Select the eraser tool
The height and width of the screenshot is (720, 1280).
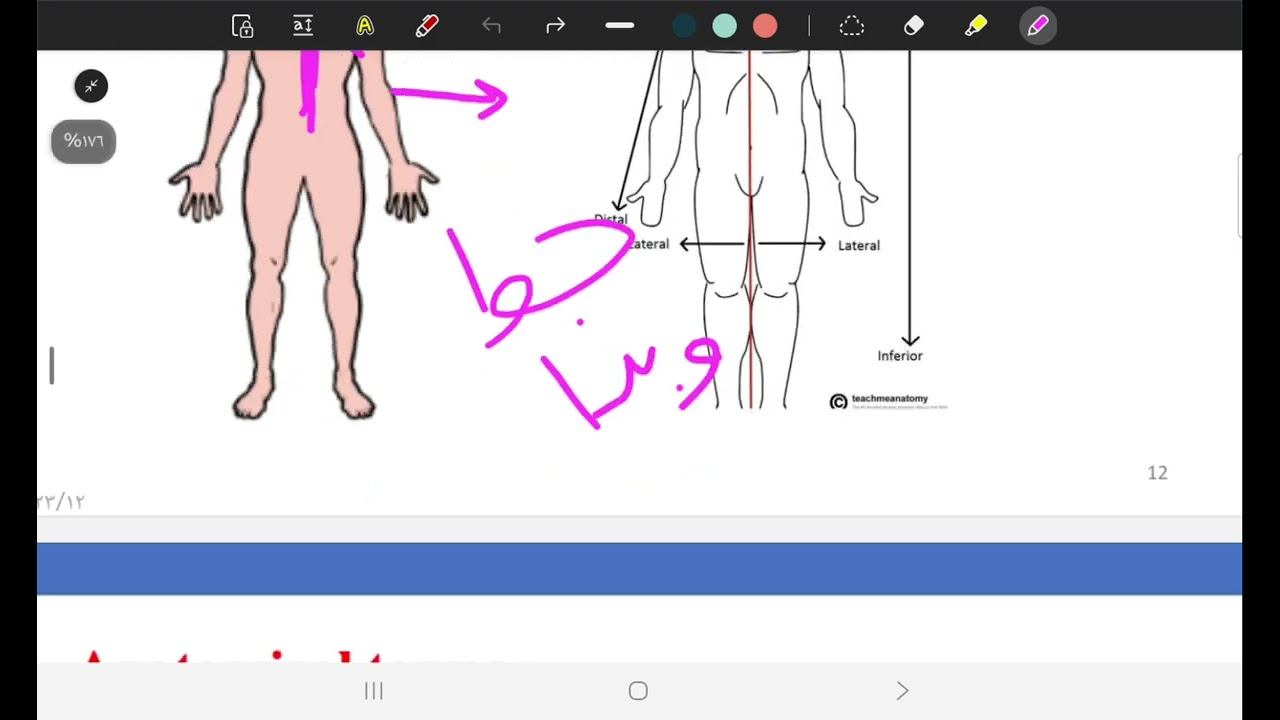click(914, 26)
